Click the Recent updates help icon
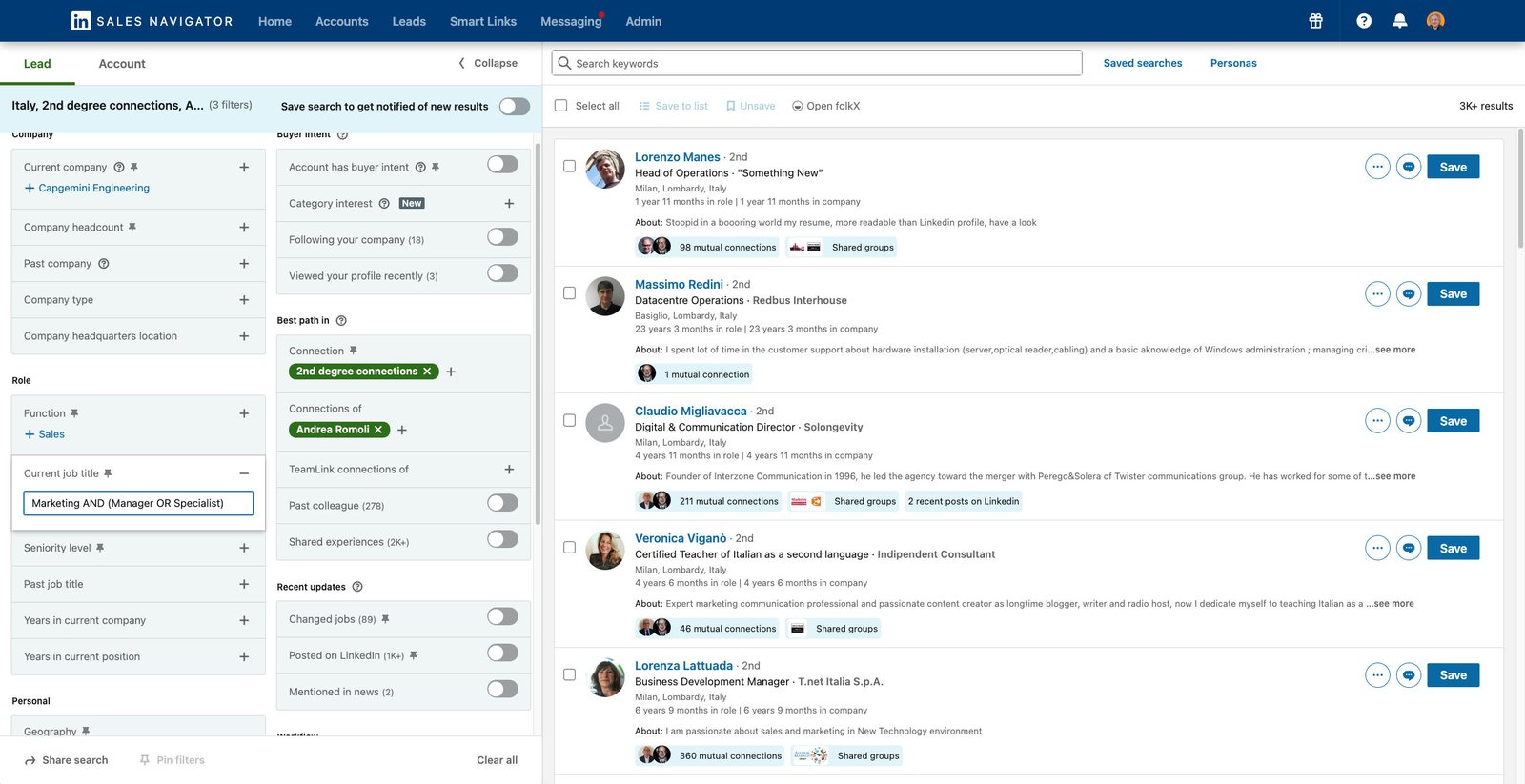The width and height of the screenshot is (1525, 784). pyautogui.click(x=357, y=587)
